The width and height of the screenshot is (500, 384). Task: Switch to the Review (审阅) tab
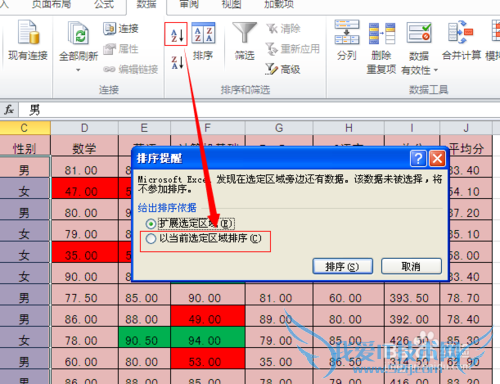pos(189,5)
